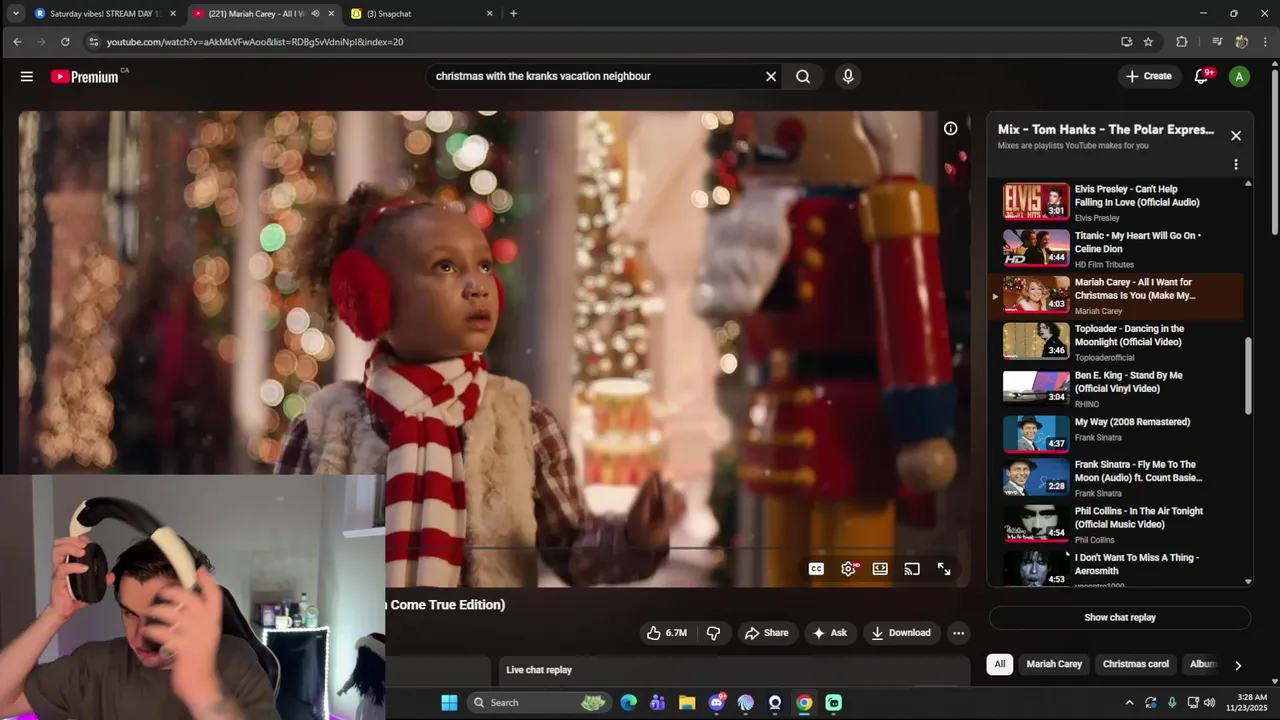Open Microsoft Edge from taskbar
Screen dimensions: 1280x720
click(628, 703)
